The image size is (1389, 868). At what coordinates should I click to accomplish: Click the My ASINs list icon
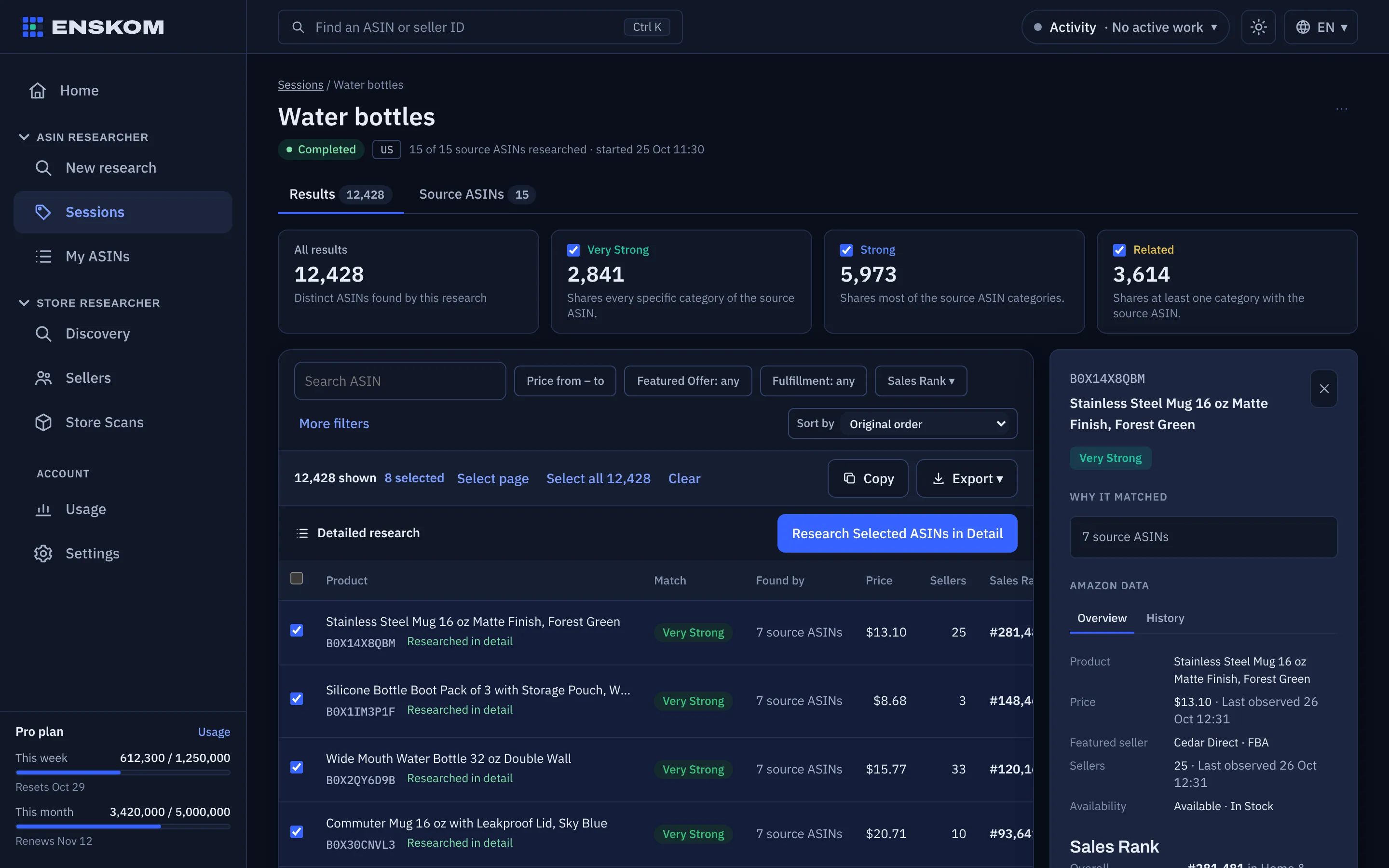[x=43, y=256]
